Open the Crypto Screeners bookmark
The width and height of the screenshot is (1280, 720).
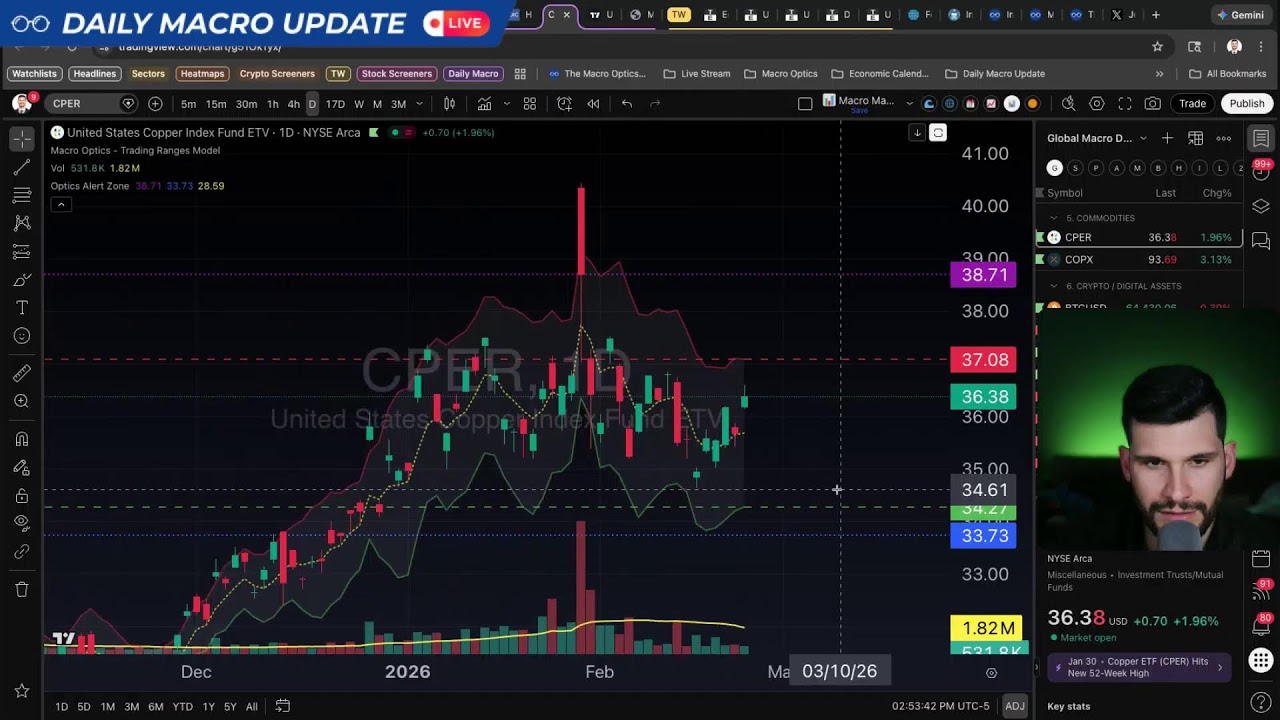coord(277,74)
